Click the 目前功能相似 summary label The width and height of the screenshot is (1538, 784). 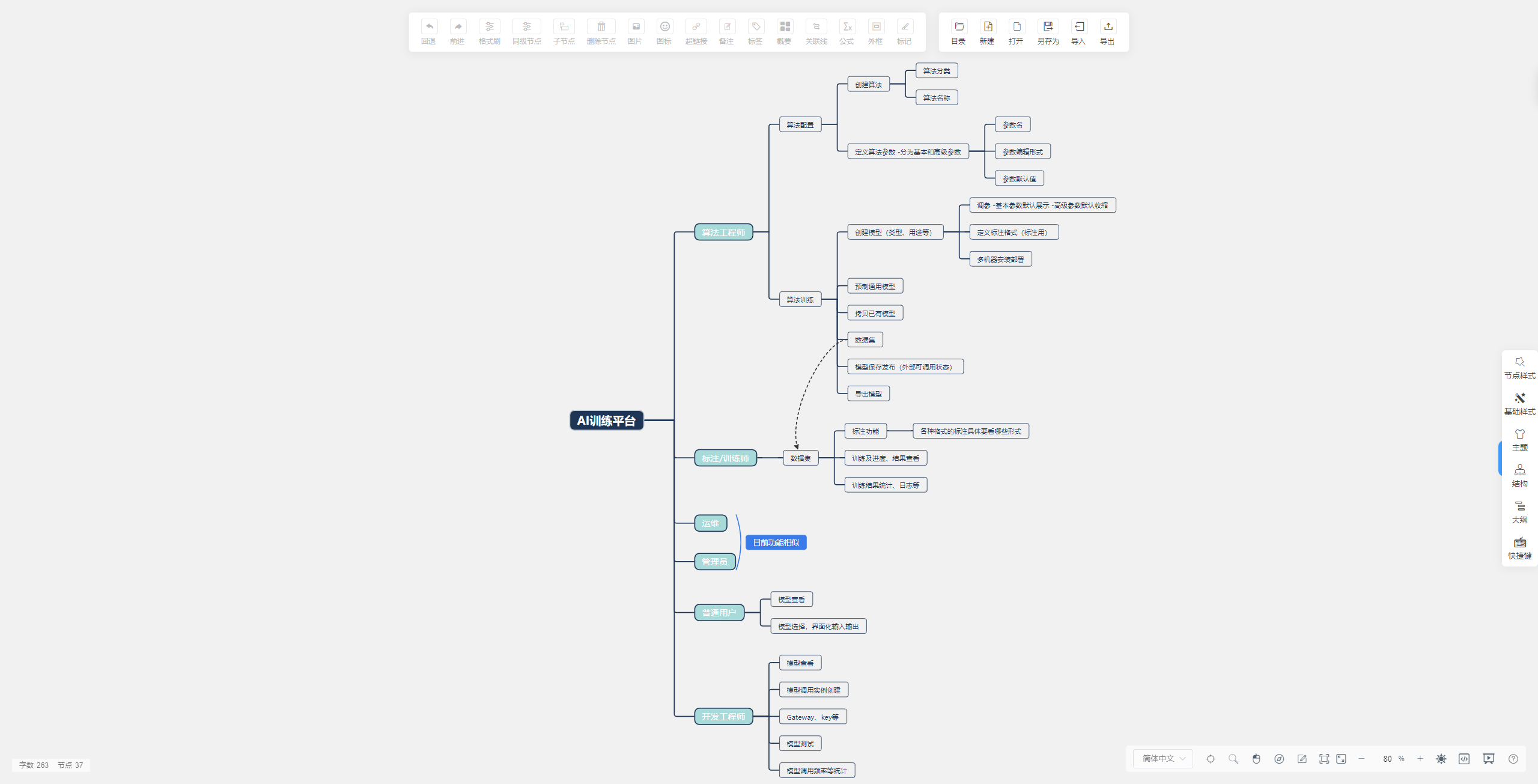click(x=776, y=542)
